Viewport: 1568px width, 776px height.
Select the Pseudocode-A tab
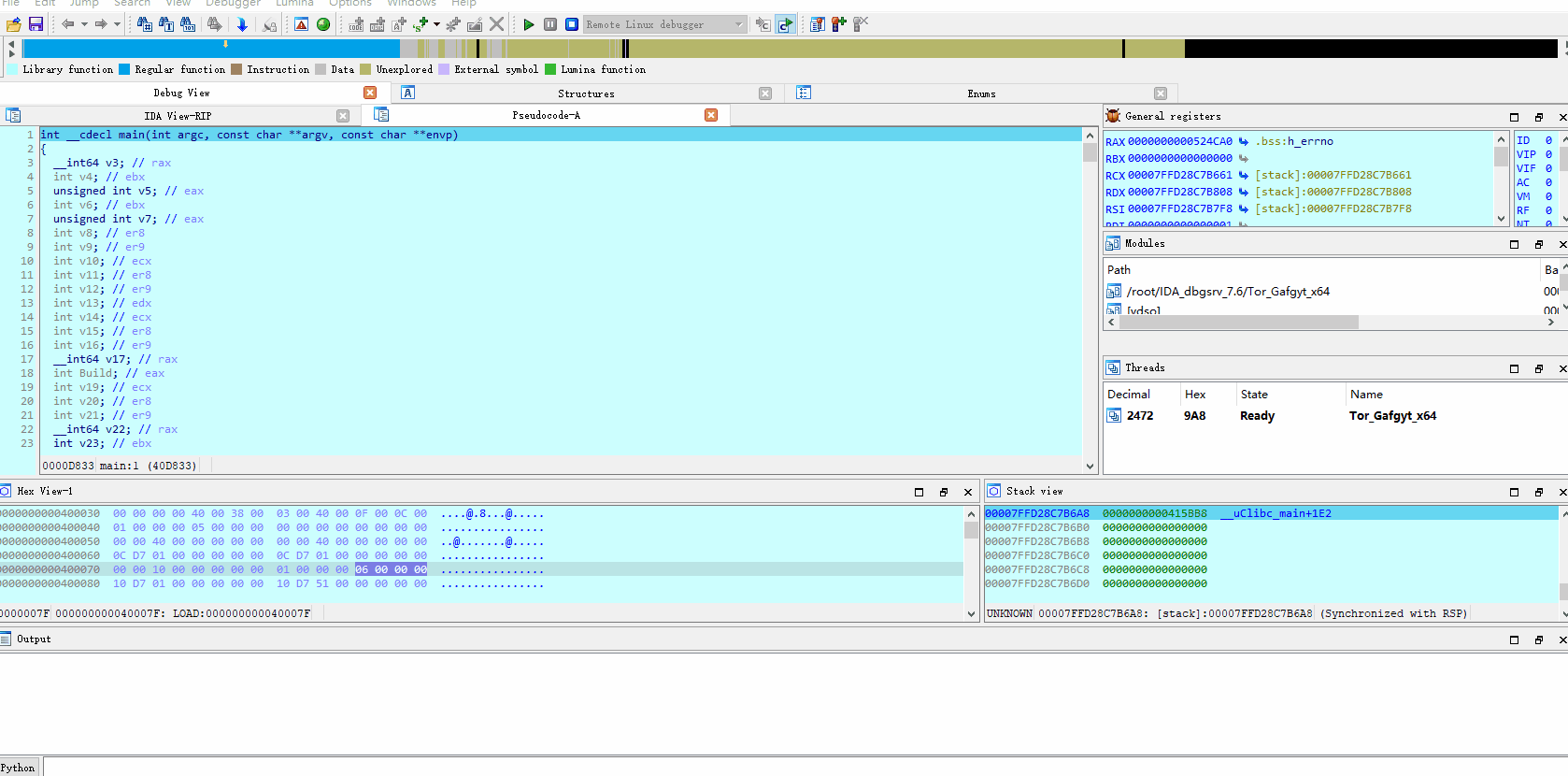point(547,115)
